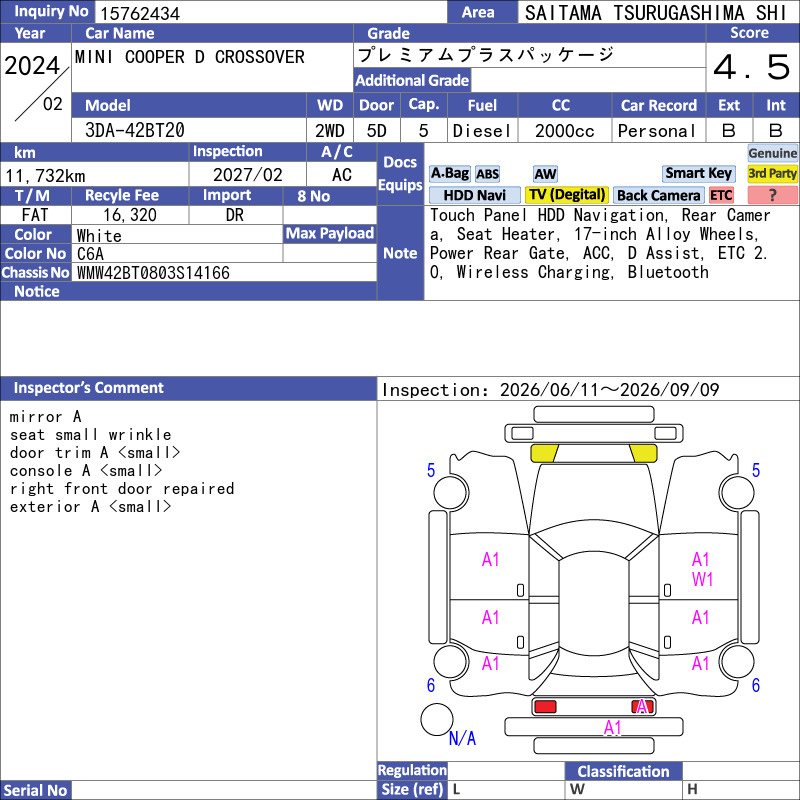The width and height of the screenshot is (800, 800).
Task: Click chassis number WMW42BT0803S14166
Action: coord(153,273)
